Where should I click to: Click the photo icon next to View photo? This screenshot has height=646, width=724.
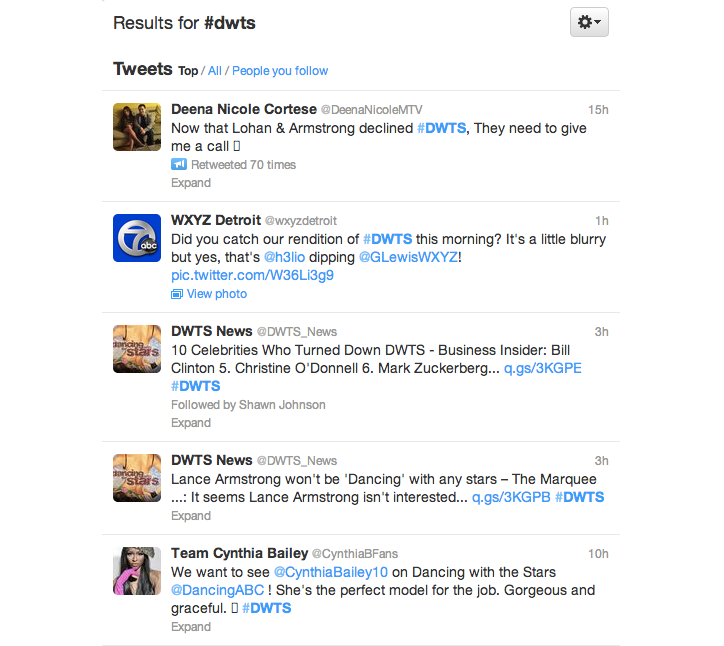pyautogui.click(x=177, y=294)
